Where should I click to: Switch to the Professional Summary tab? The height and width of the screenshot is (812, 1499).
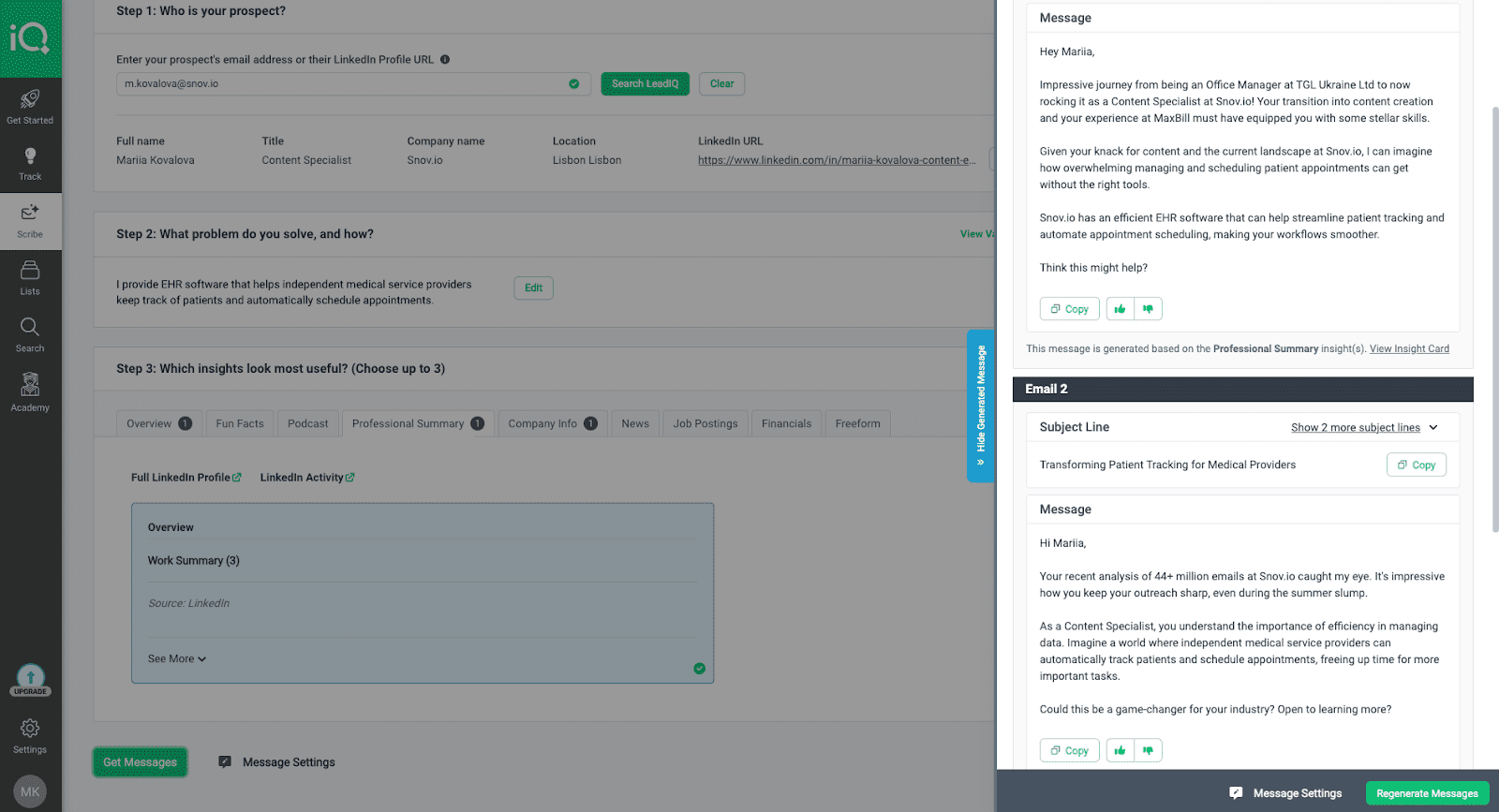(408, 424)
